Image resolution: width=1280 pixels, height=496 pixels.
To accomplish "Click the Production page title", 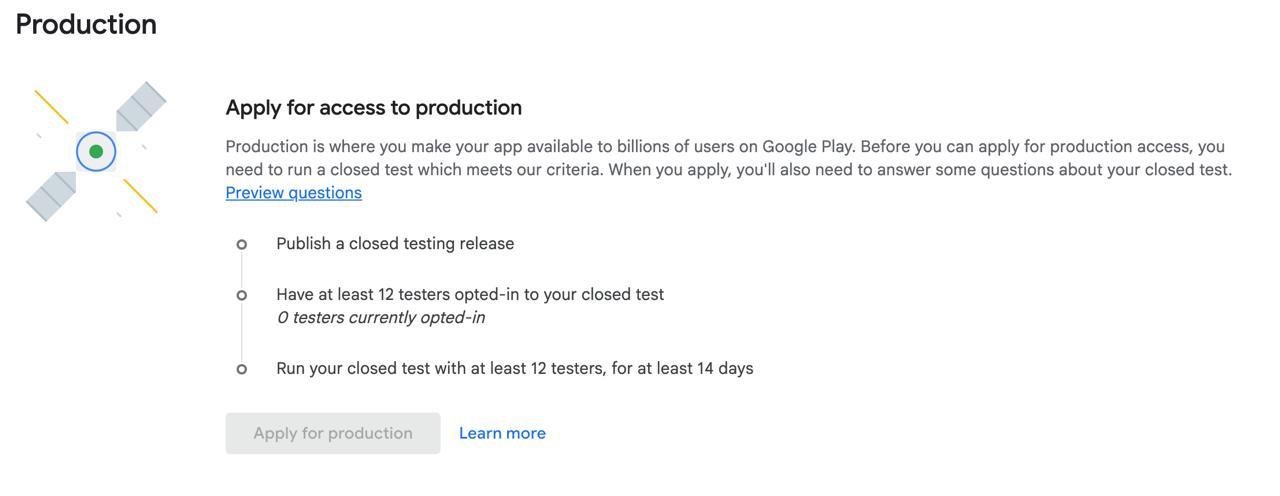I will [86, 24].
